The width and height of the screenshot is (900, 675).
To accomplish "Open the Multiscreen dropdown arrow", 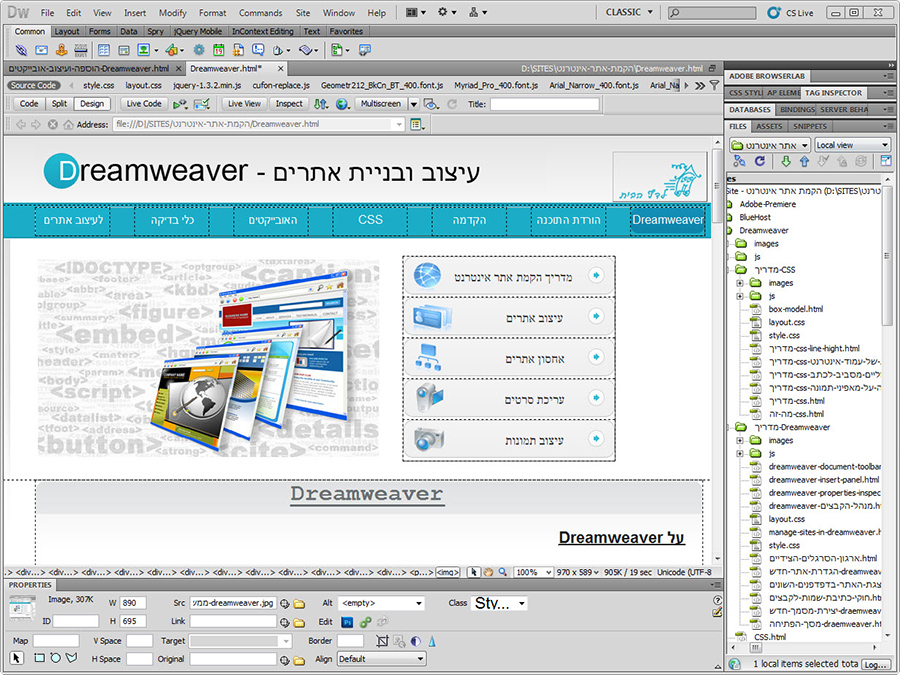I will 414,104.
